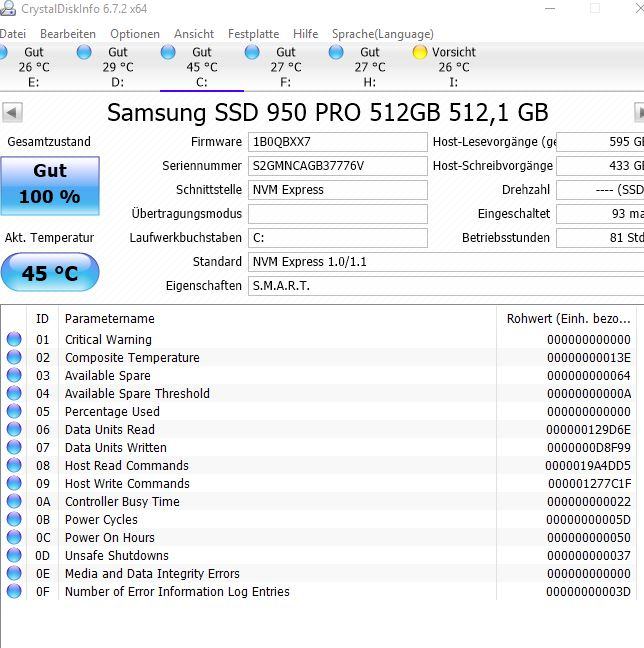
Task: Go to next disk with right arrow
Action: (639, 112)
